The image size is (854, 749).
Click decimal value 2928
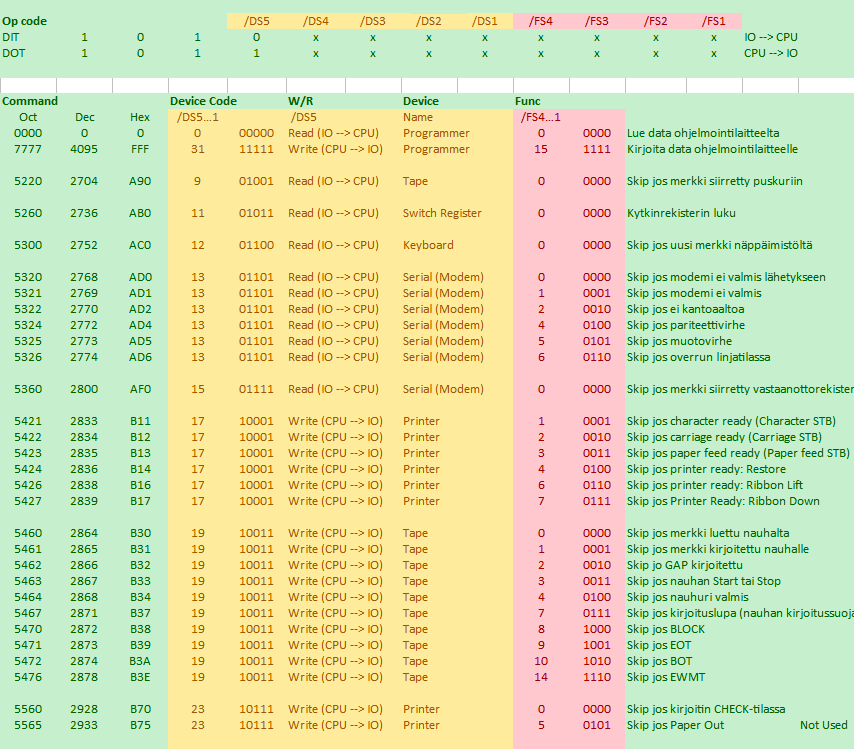point(84,710)
